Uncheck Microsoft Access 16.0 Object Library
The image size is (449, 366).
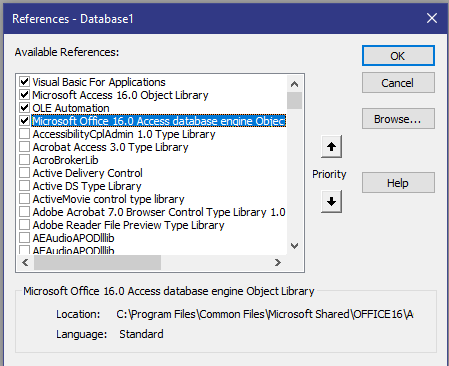click(24, 95)
